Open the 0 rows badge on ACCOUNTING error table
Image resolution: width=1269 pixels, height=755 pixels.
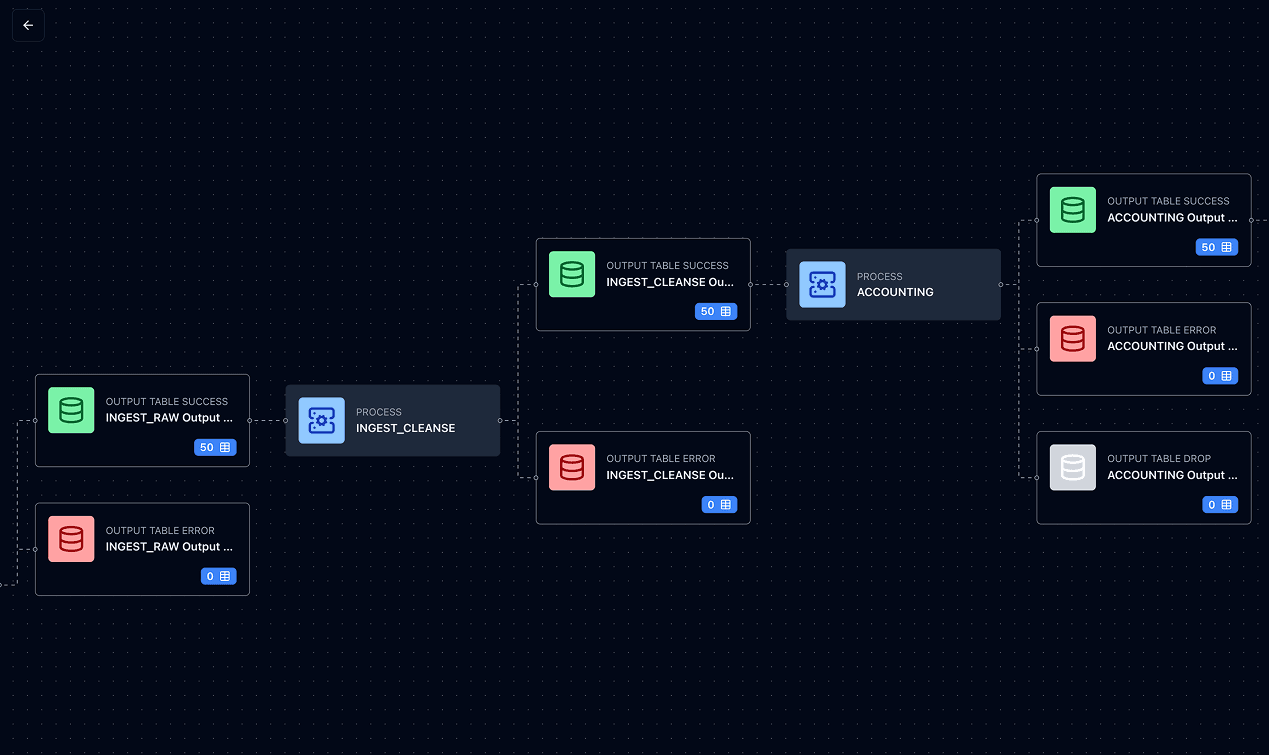pos(1221,376)
